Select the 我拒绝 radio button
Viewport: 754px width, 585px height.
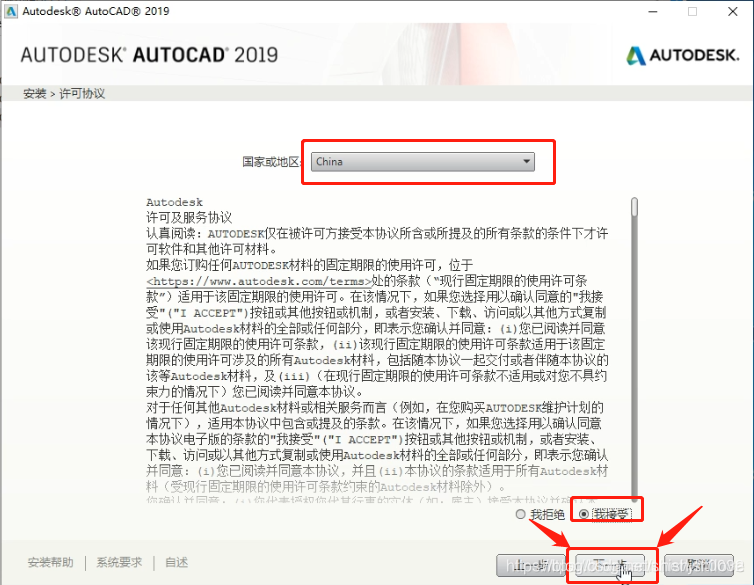click(x=520, y=514)
